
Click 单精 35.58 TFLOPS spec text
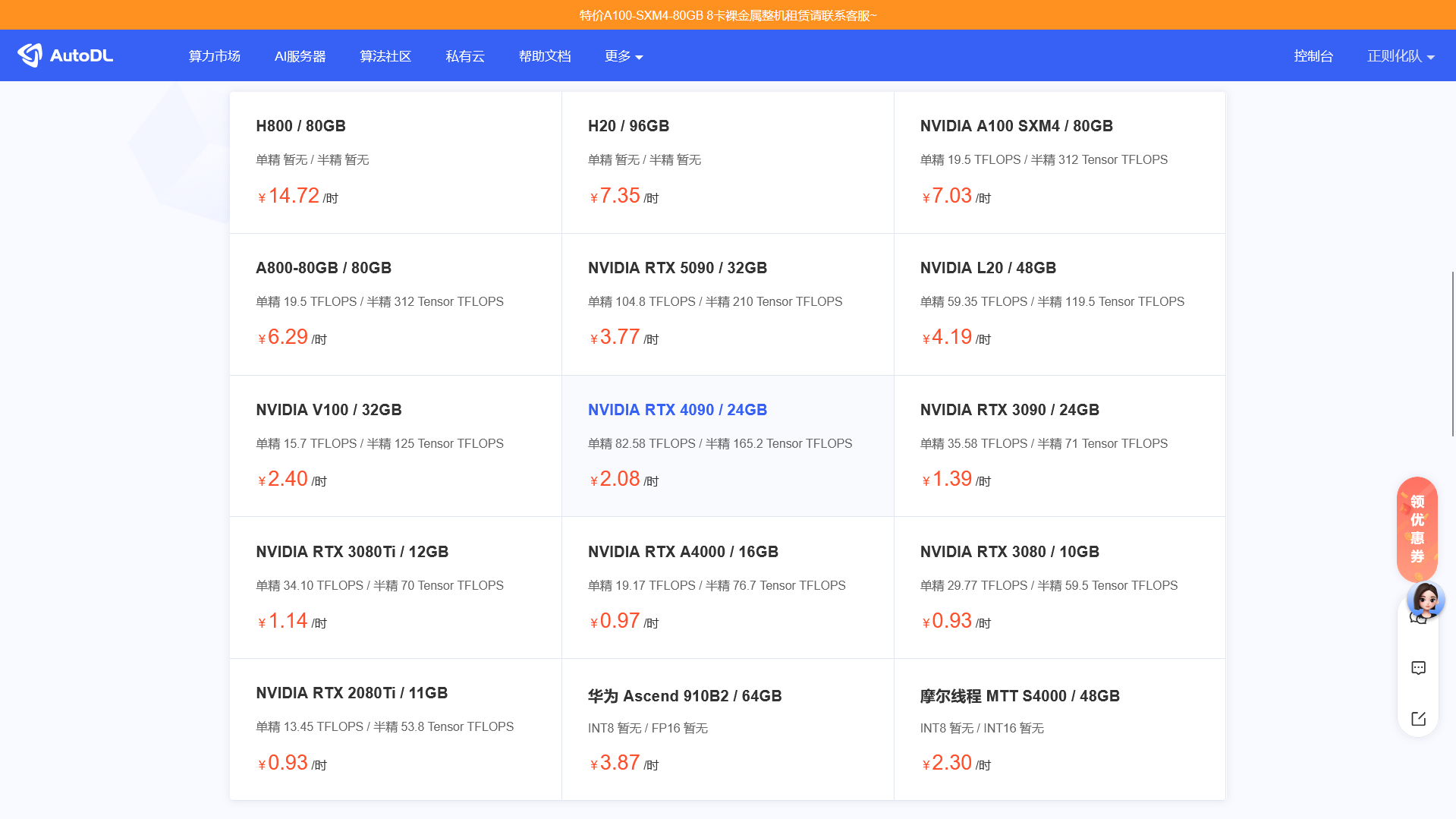[973, 444]
